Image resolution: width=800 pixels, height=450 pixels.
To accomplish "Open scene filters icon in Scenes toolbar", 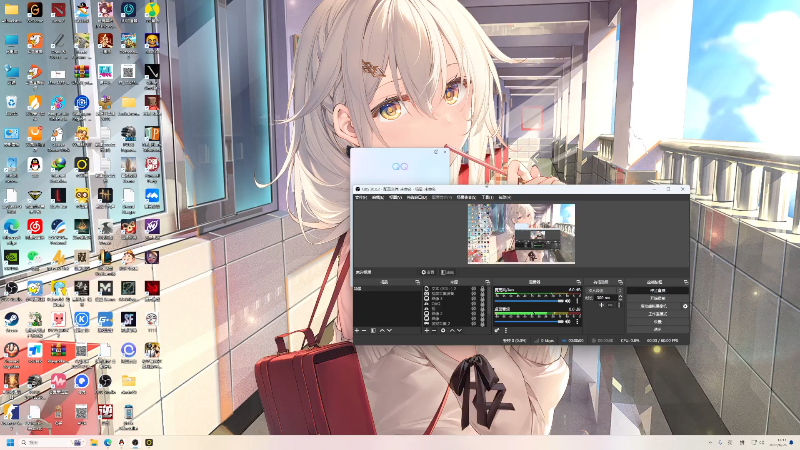I will 373,330.
